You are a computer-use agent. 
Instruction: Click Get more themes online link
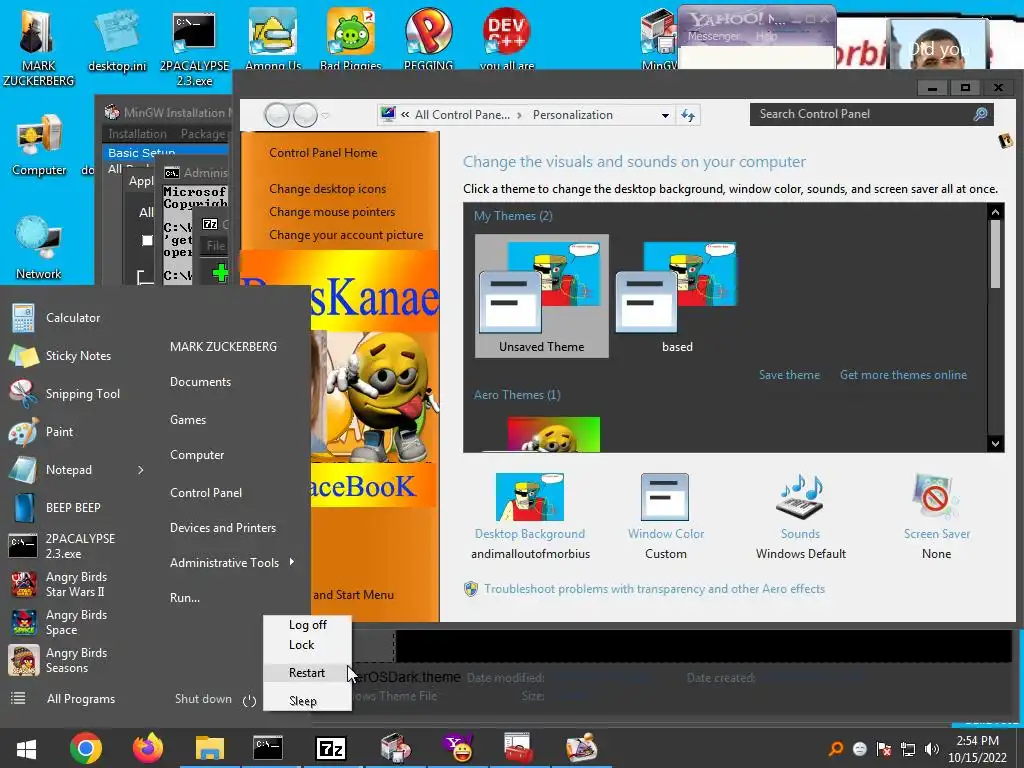click(903, 375)
